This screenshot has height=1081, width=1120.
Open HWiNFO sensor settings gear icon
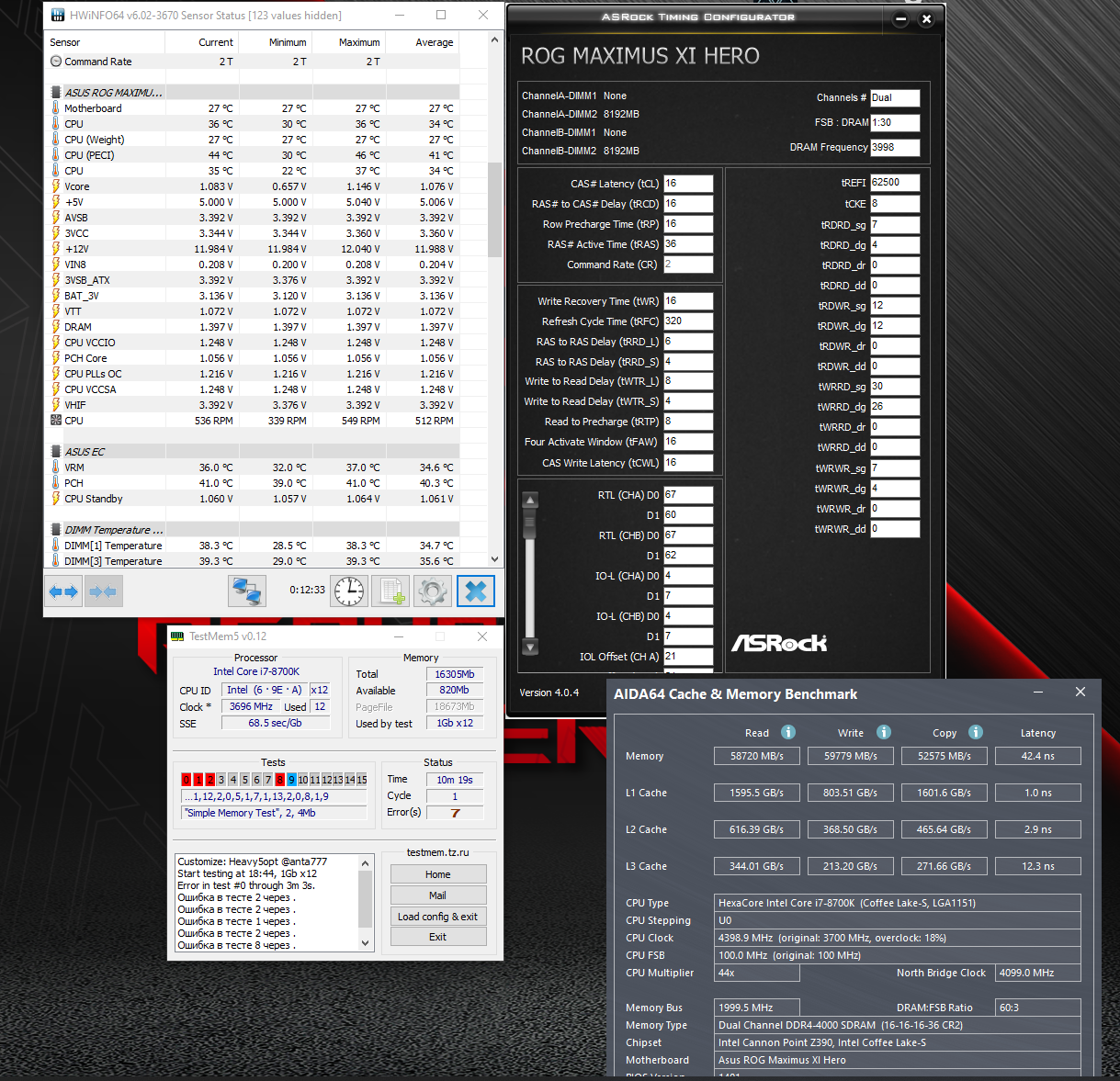pos(433,591)
